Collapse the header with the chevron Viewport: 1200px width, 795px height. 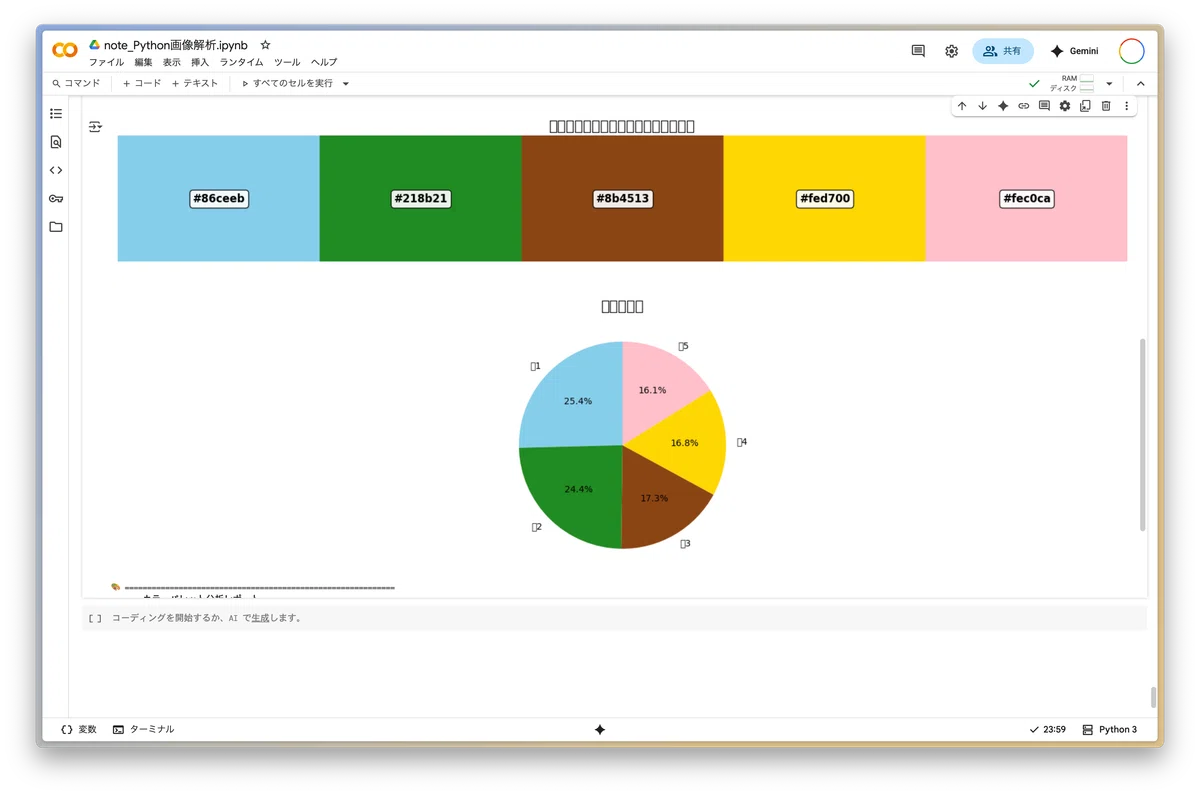click(1140, 84)
